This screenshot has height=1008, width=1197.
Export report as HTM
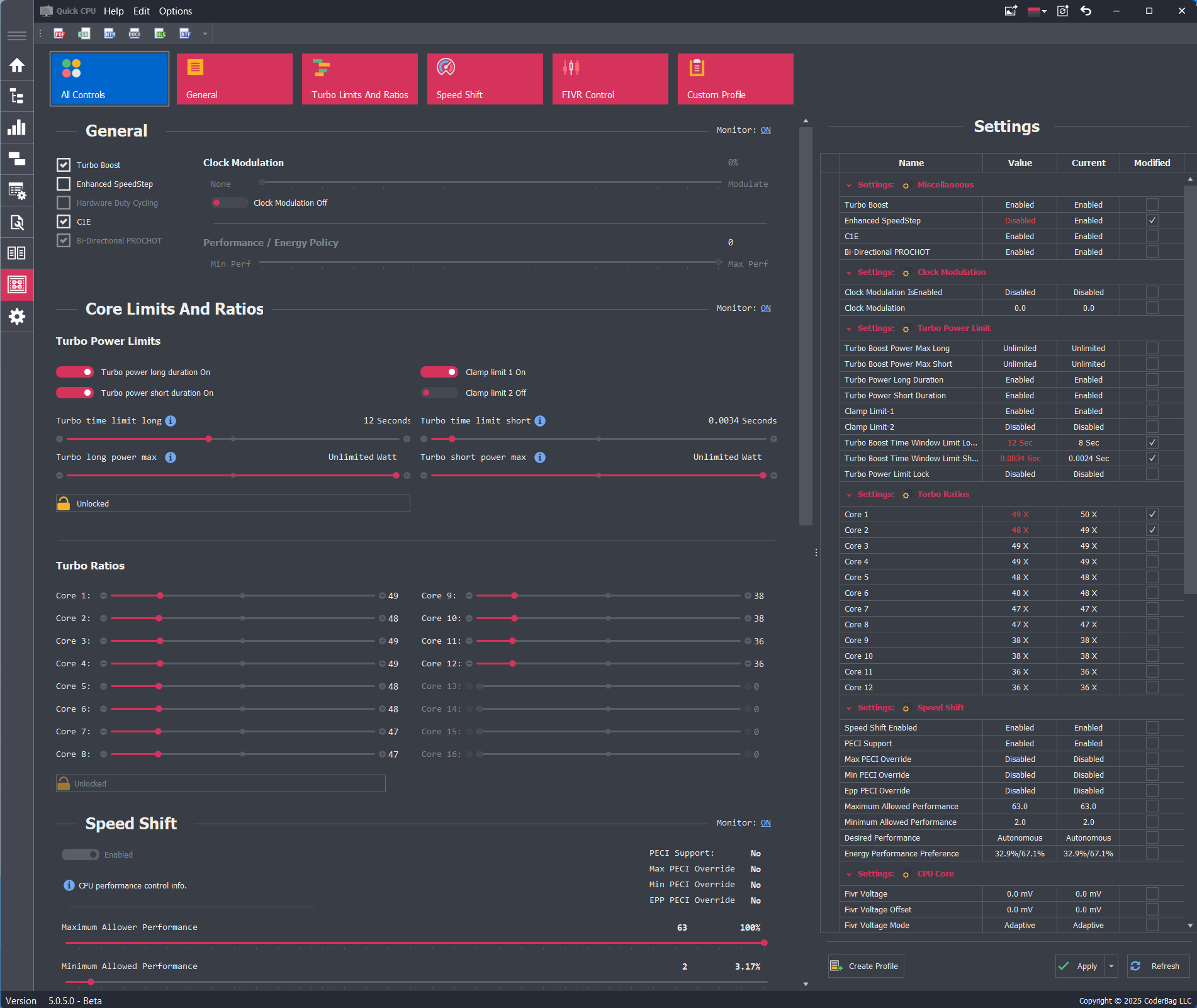(x=110, y=33)
